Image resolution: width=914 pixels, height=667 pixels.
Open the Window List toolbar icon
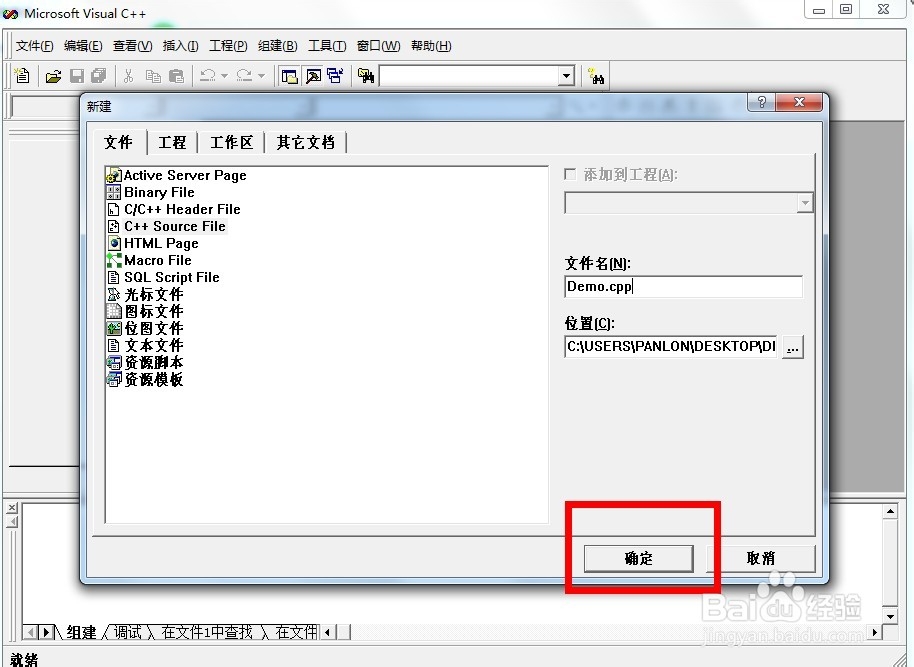click(x=335, y=76)
